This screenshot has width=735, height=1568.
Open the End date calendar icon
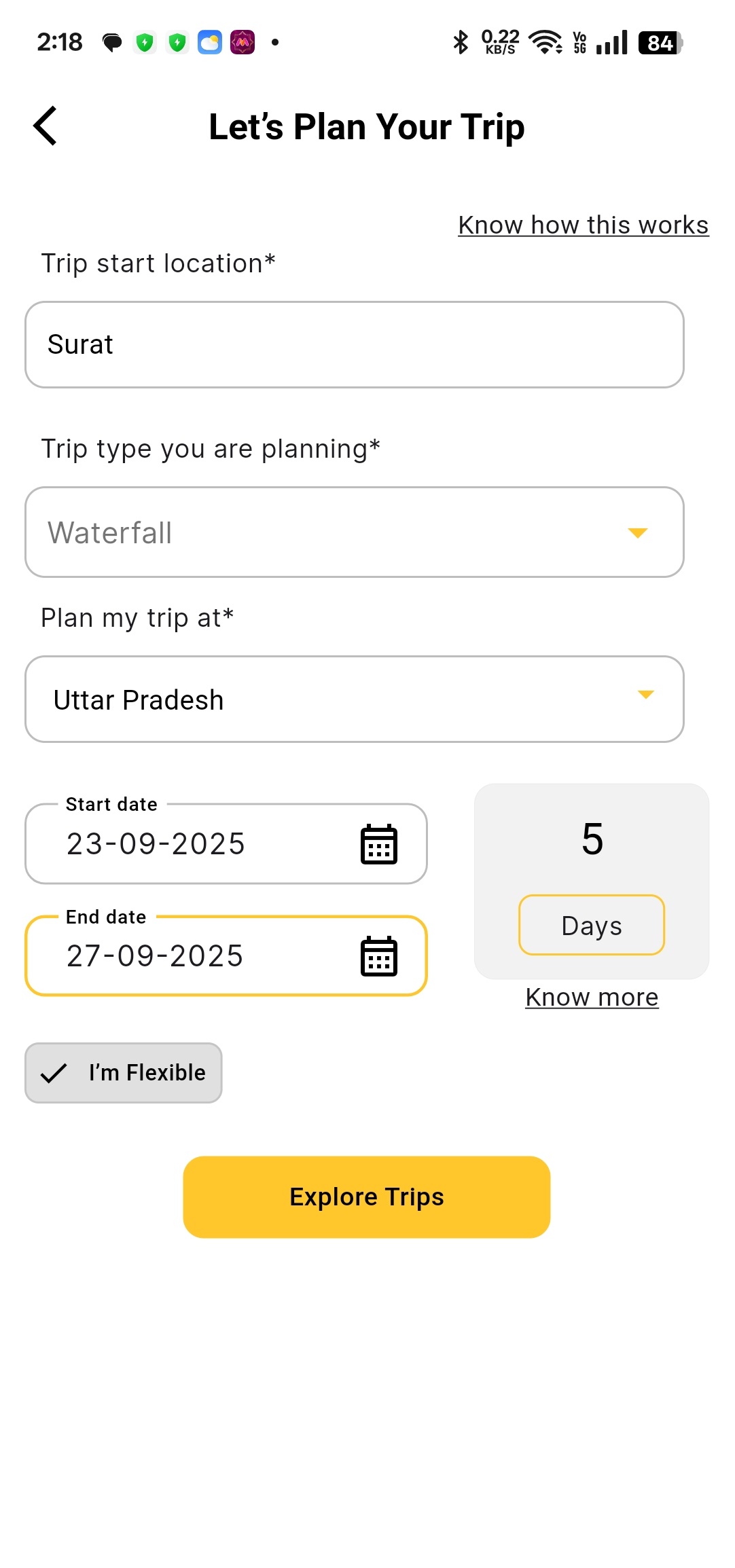coord(378,956)
